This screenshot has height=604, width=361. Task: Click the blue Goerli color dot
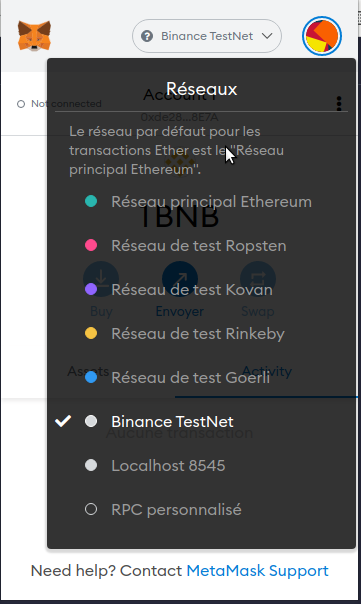click(91, 377)
